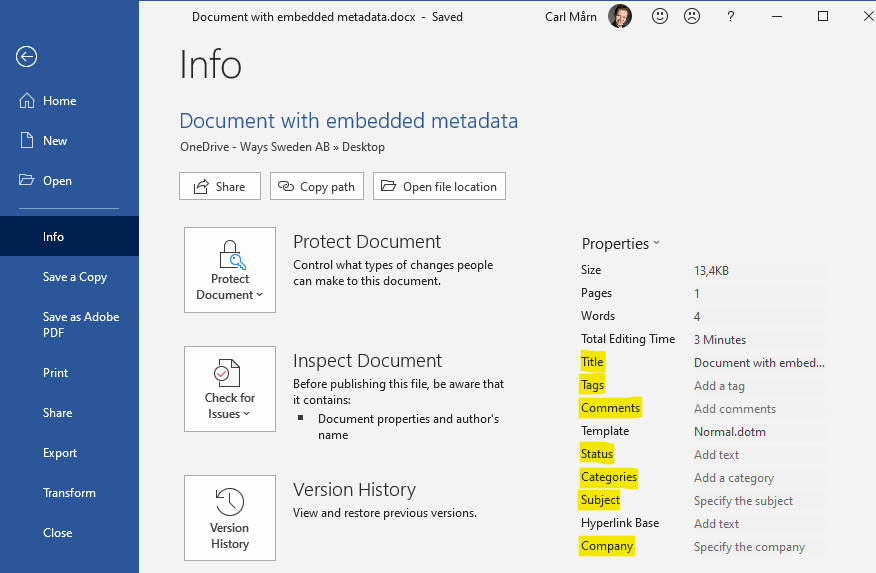Select New in the sidebar
This screenshot has width=876, height=573.
pyautogui.click(x=55, y=141)
